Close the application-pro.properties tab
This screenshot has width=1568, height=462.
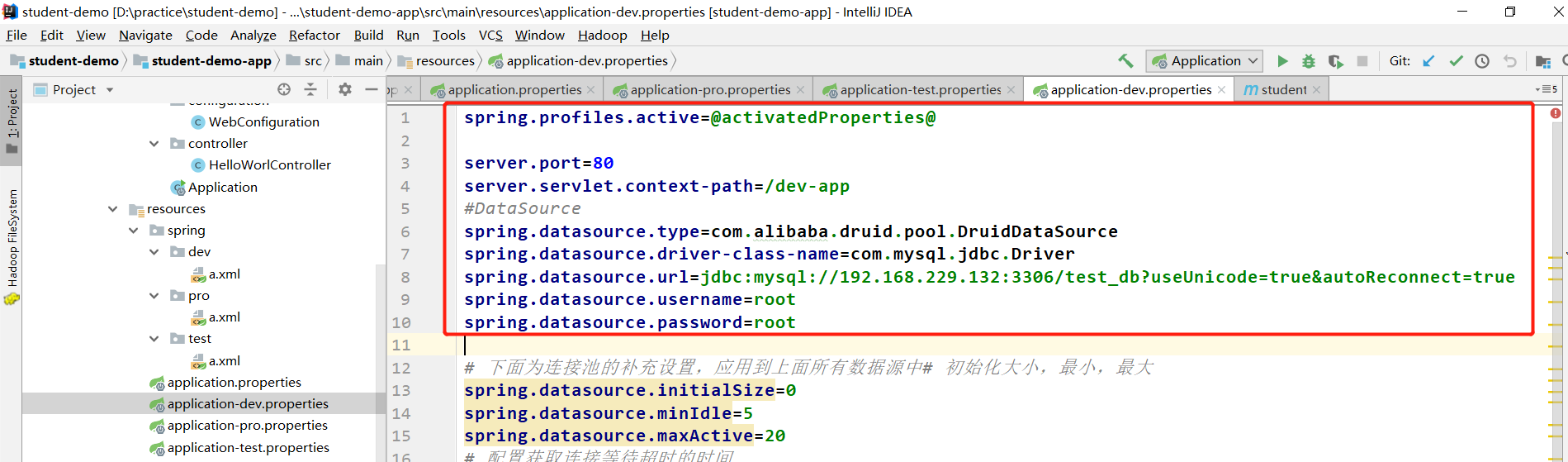(x=799, y=89)
